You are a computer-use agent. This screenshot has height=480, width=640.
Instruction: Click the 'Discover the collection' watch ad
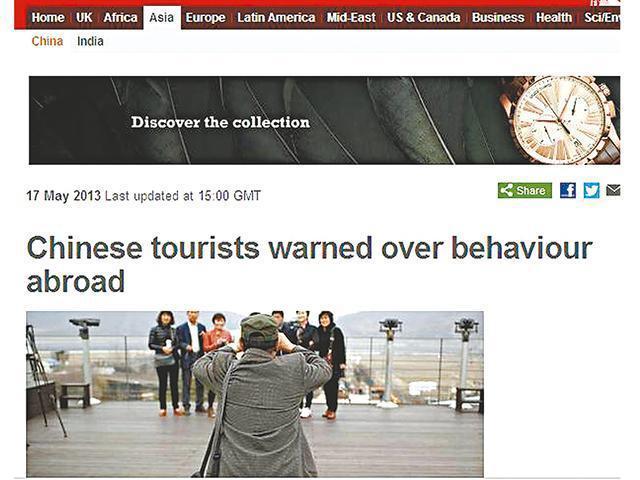(x=324, y=120)
